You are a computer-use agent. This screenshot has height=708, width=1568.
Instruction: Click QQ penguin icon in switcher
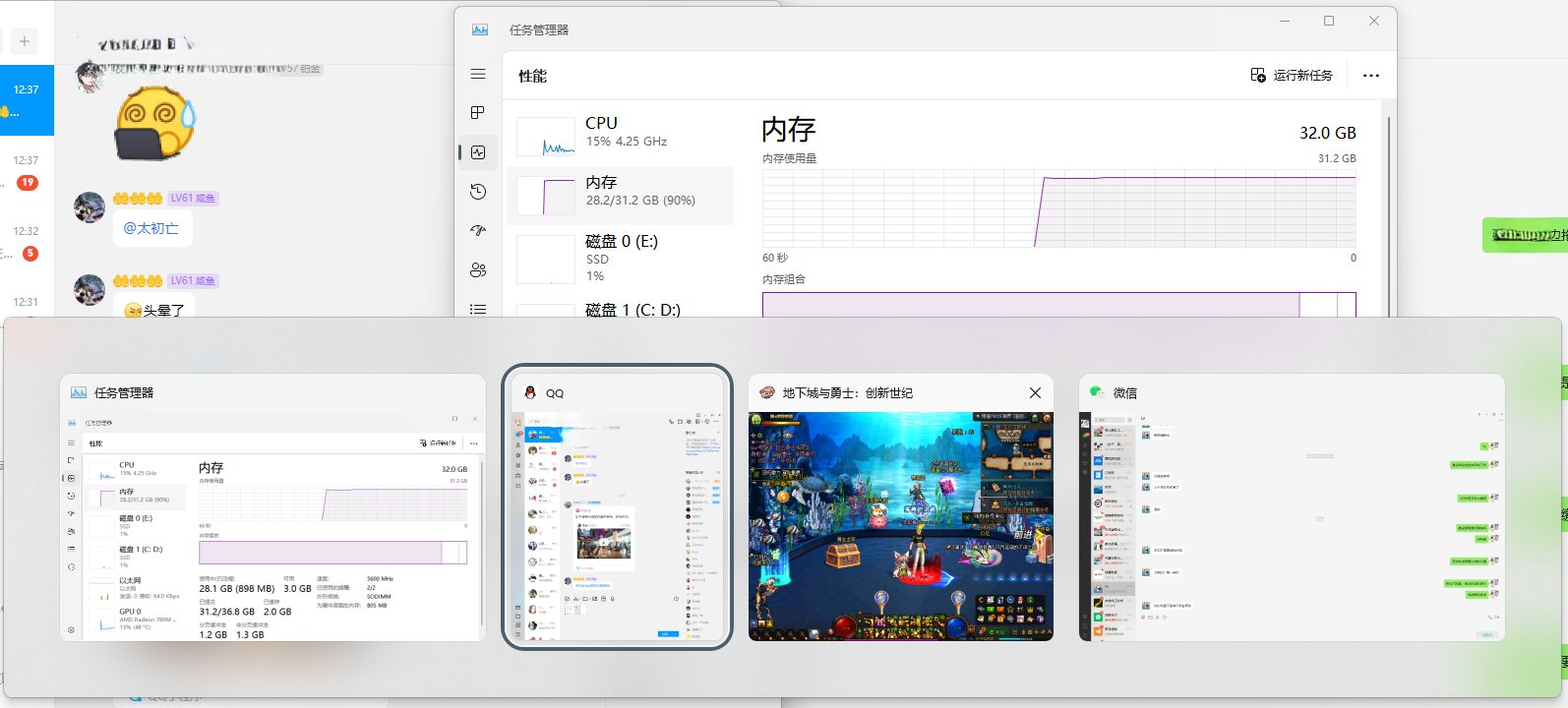click(x=530, y=392)
